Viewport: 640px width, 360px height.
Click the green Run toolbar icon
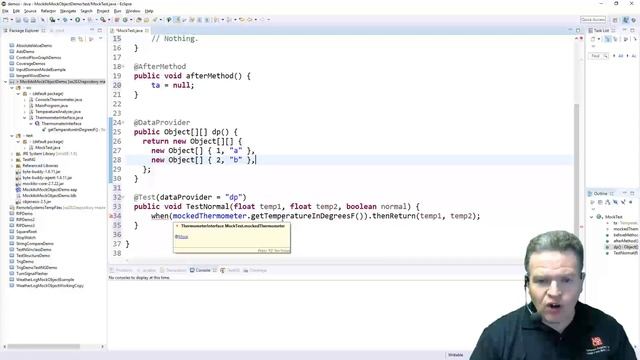[77, 20]
